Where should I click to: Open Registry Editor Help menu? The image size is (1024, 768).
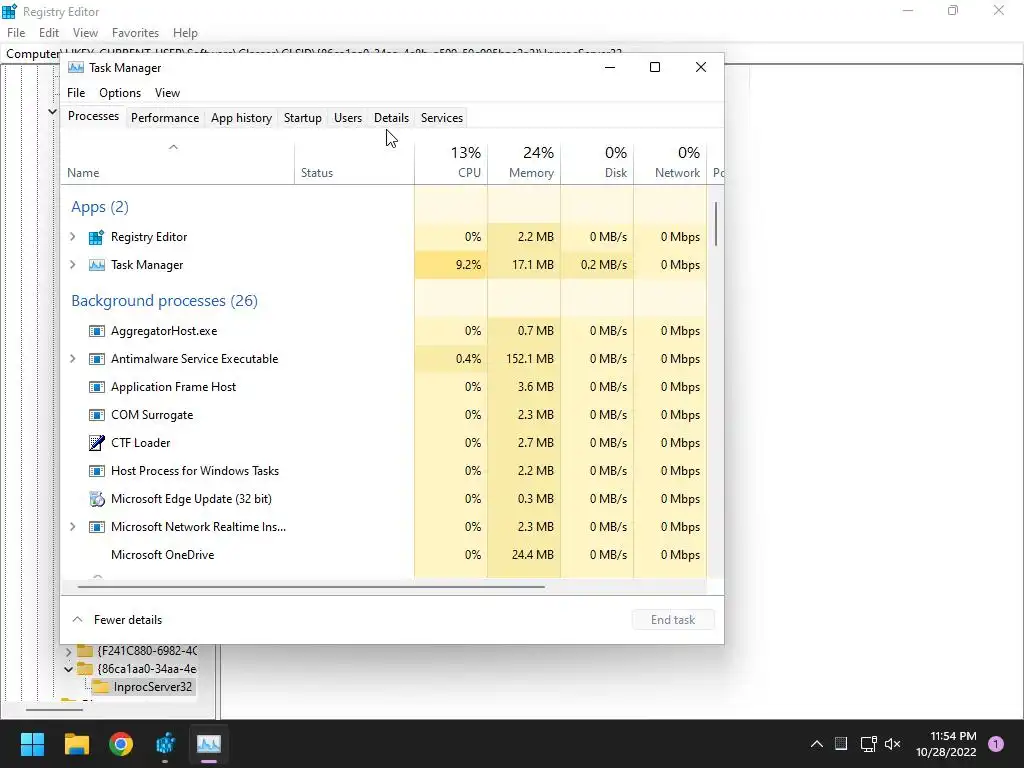pyautogui.click(x=185, y=33)
